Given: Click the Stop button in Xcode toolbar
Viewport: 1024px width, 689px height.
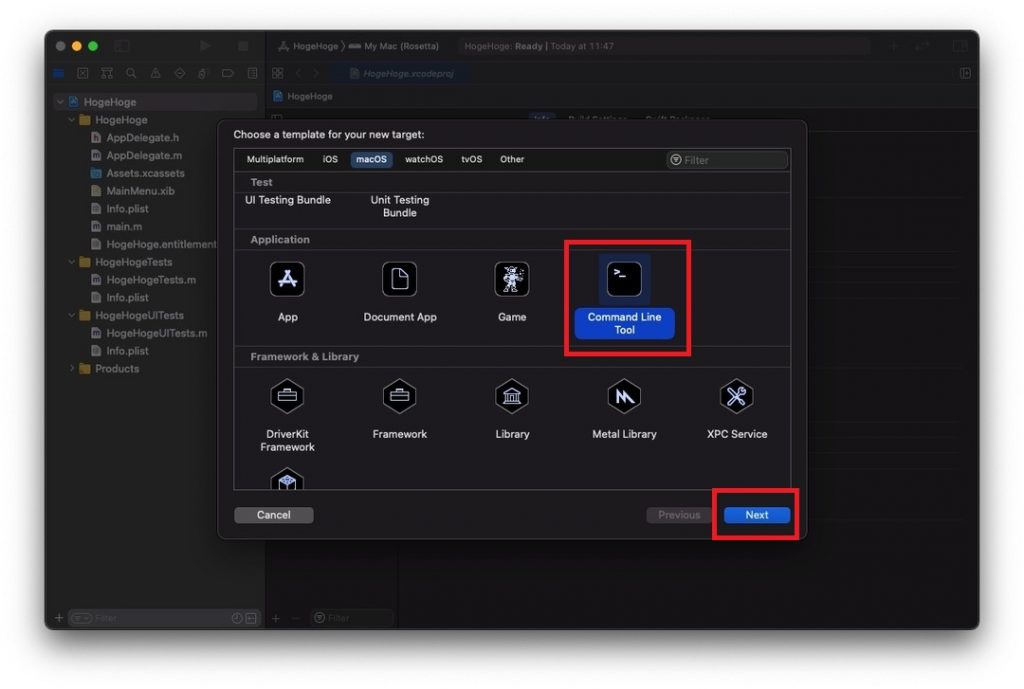Looking at the screenshot, I should (243, 46).
